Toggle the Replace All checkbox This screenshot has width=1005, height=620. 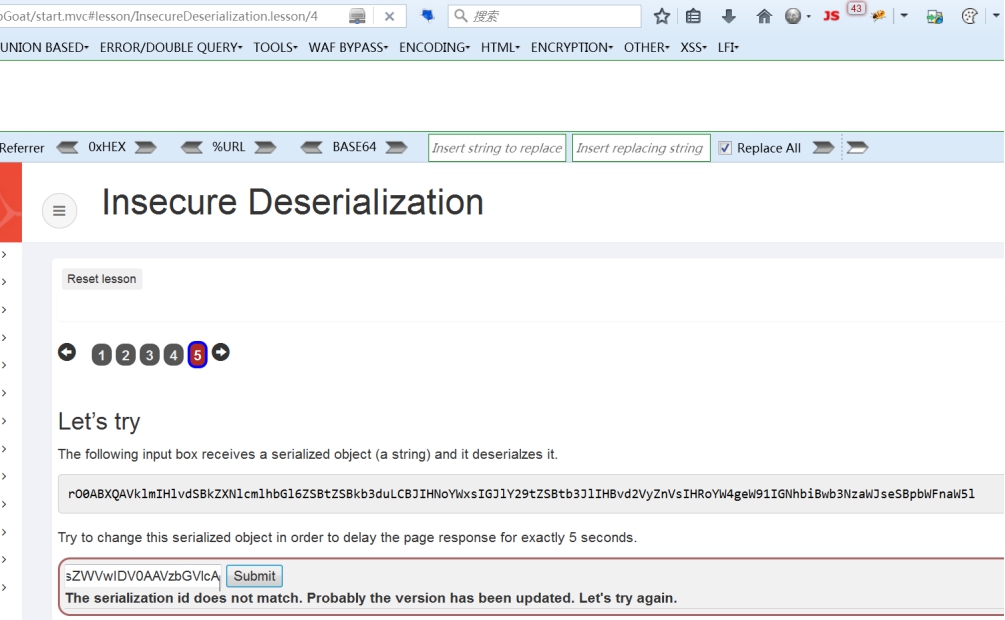coord(724,148)
